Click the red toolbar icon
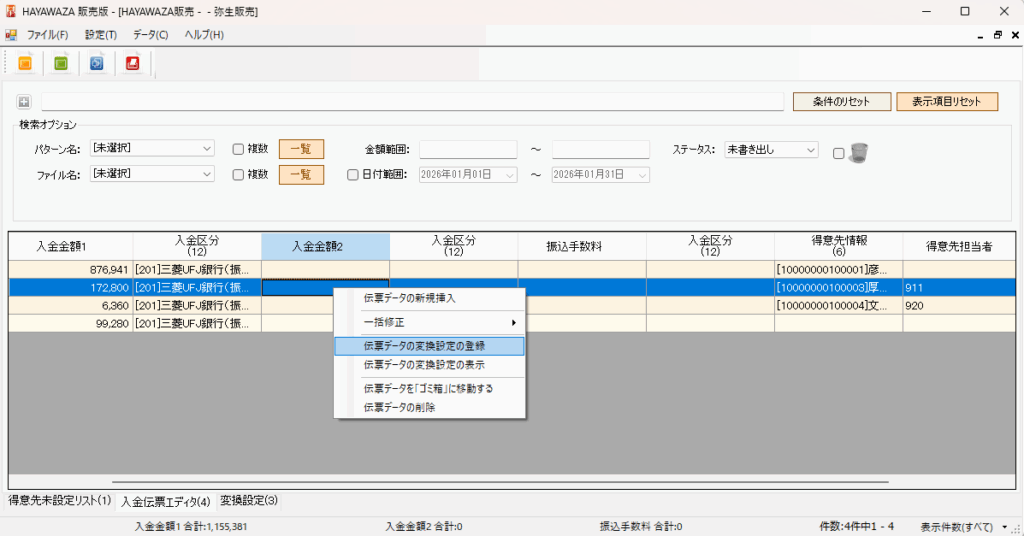This screenshot has width=1024, height=536. (132, 63)
